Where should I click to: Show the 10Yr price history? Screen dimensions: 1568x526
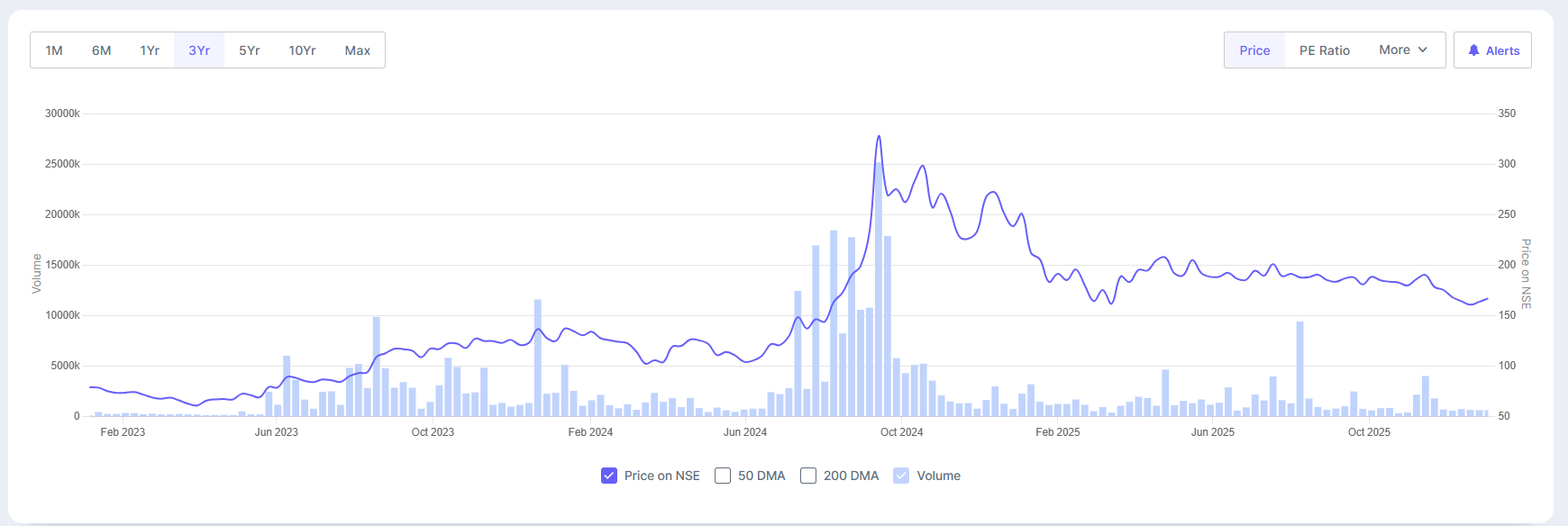(302, 50)
